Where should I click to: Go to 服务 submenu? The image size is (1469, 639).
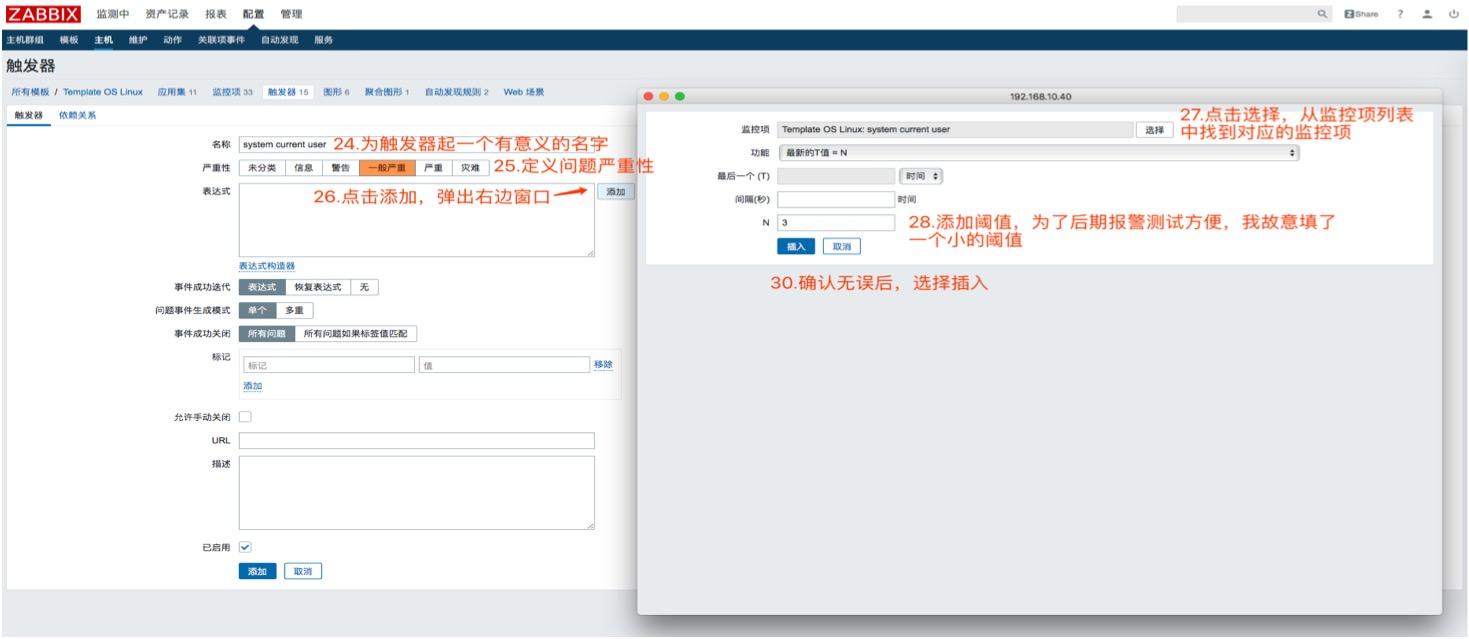pos(324,40)
